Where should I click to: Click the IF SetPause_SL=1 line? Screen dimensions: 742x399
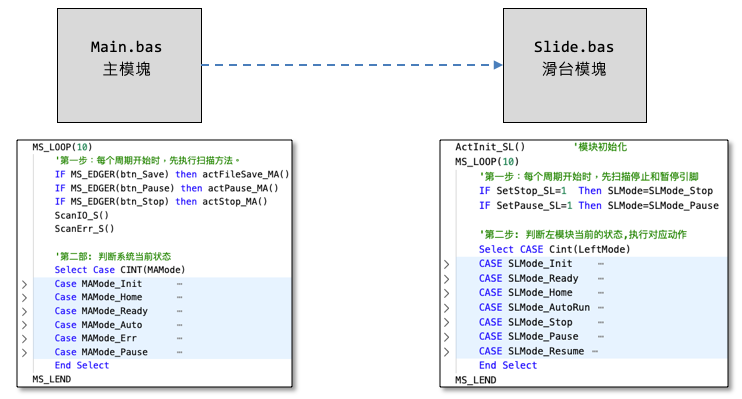pyautogui.click(x=599, y=205)
